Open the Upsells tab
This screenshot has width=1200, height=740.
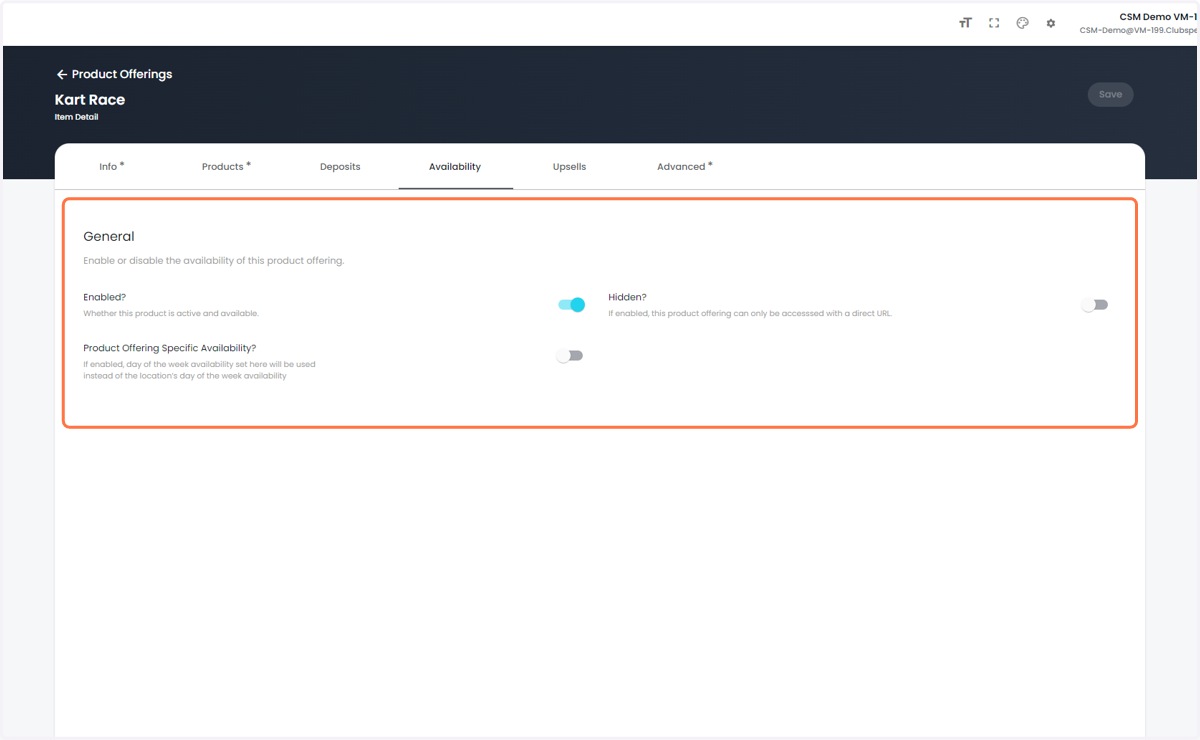(569, 166)
